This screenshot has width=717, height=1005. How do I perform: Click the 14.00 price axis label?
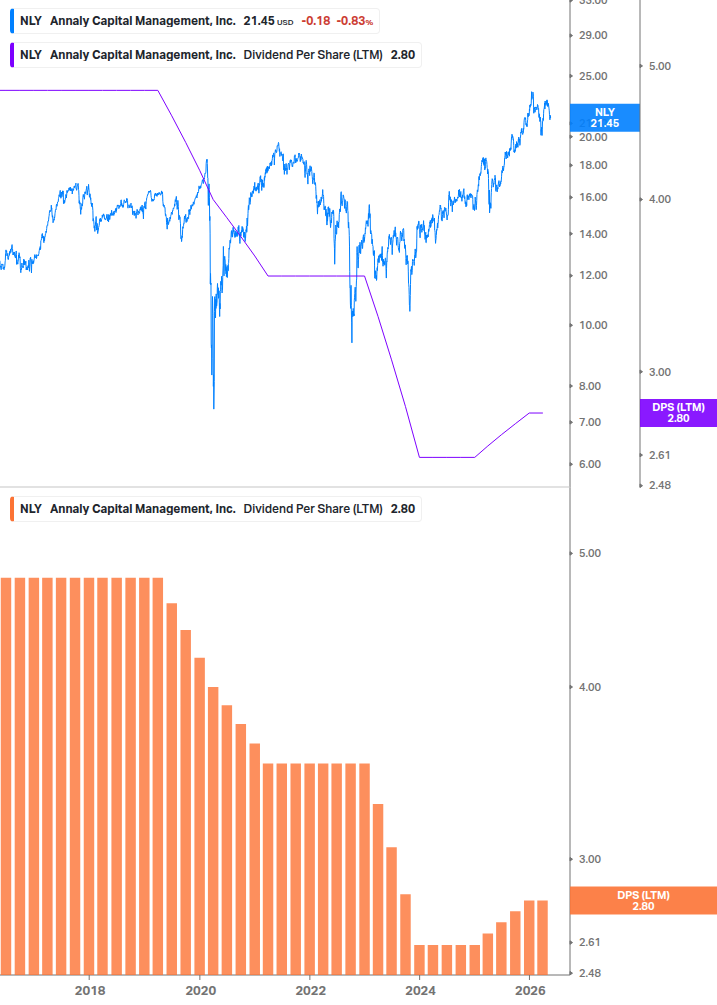click(x=593, y=234)
